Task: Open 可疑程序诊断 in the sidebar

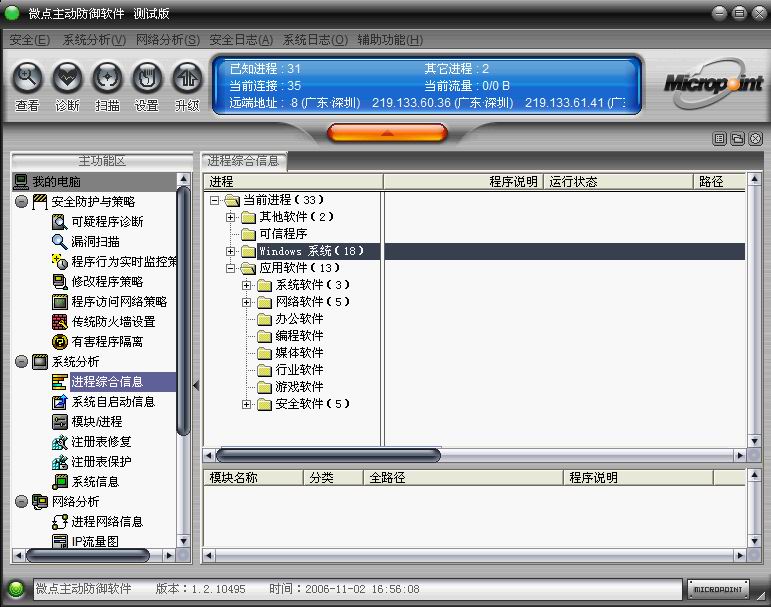Action: [97, 222]
